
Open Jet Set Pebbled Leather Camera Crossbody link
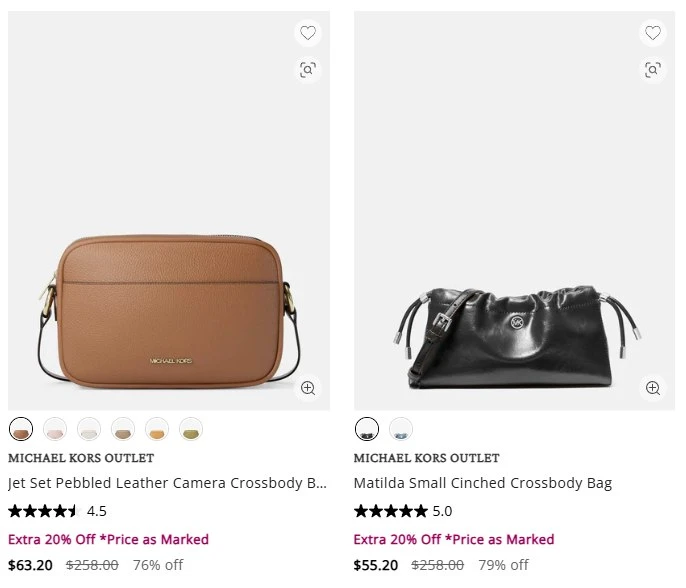point(167,483)
